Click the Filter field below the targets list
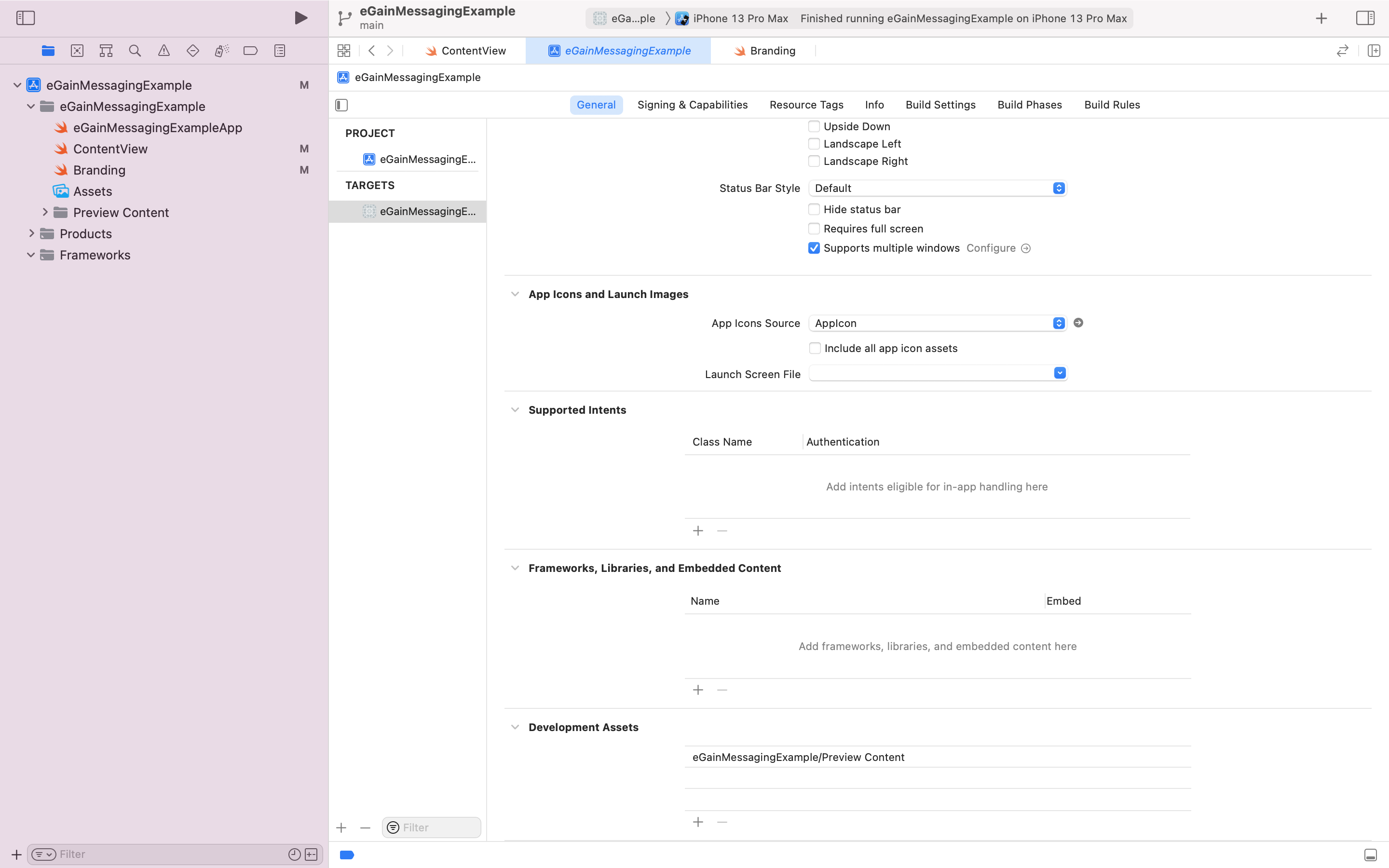1389x868 pixels. pyautogui.click(x=431, y=827)
